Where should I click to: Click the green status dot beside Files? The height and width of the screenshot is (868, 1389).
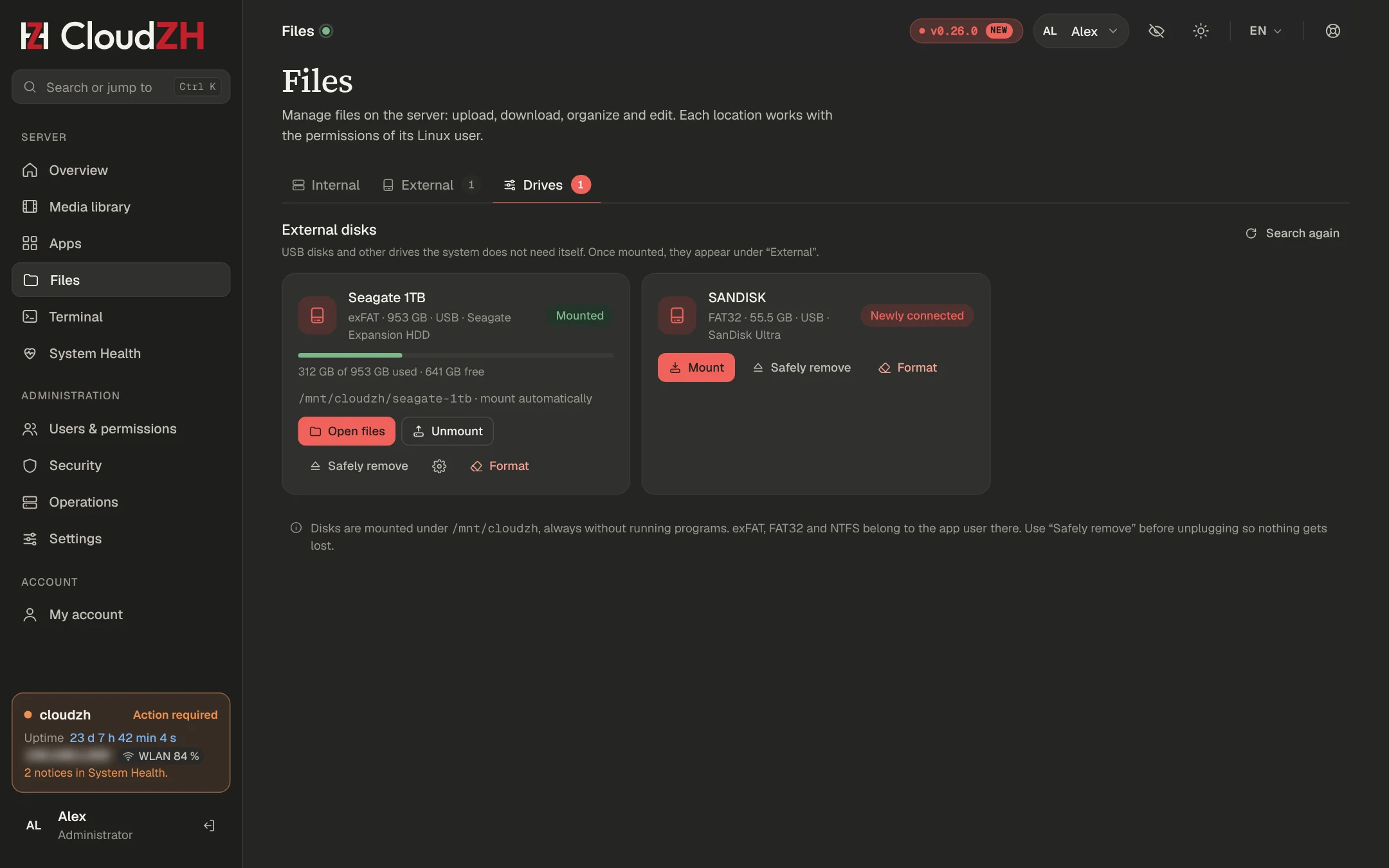pyautogui.click(x=327, y=31)
